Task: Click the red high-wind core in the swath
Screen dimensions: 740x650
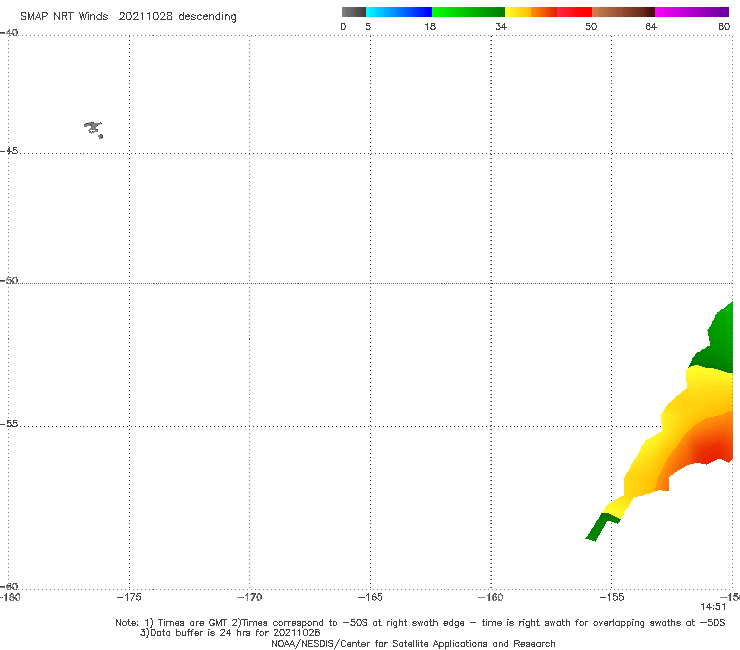Action: click(710, 450)
